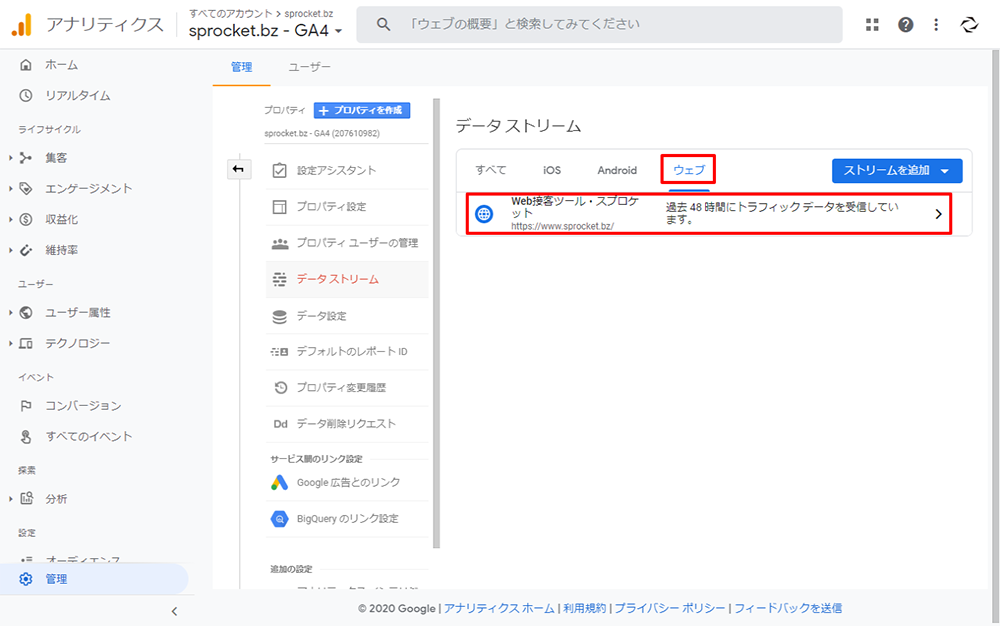Click the https://www.sprocket.bz/ stream URL
Viewport: 1000px width, 626px height.
click(562, 226)
